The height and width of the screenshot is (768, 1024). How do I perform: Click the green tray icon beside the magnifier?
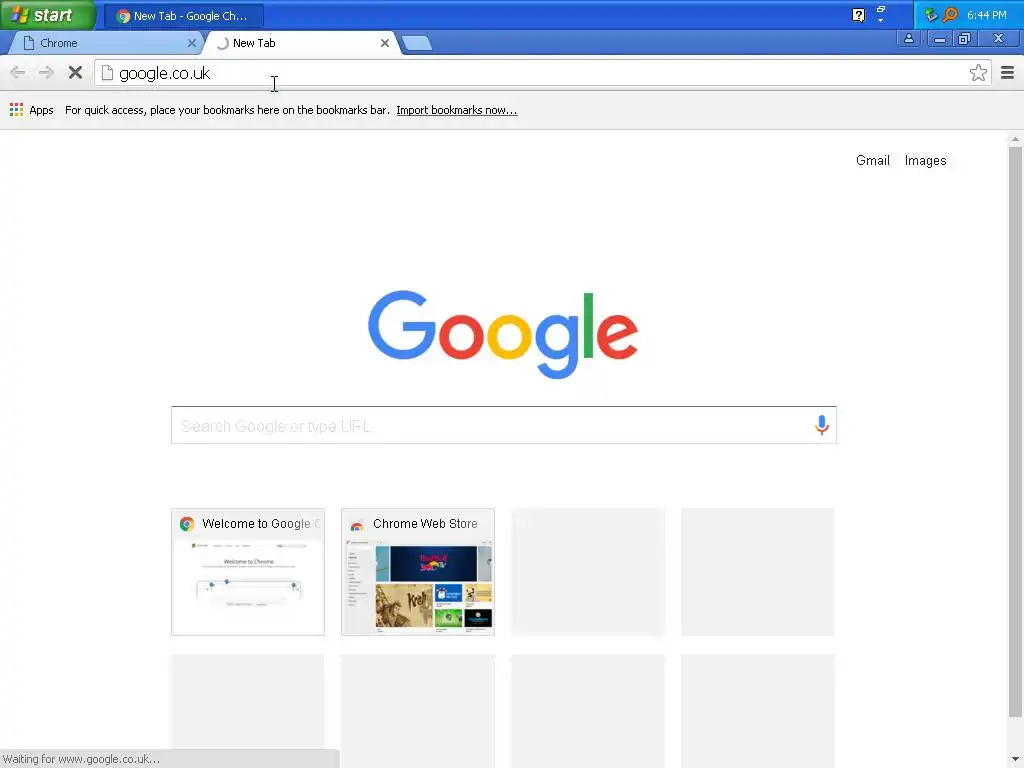(x=931, y=14)
